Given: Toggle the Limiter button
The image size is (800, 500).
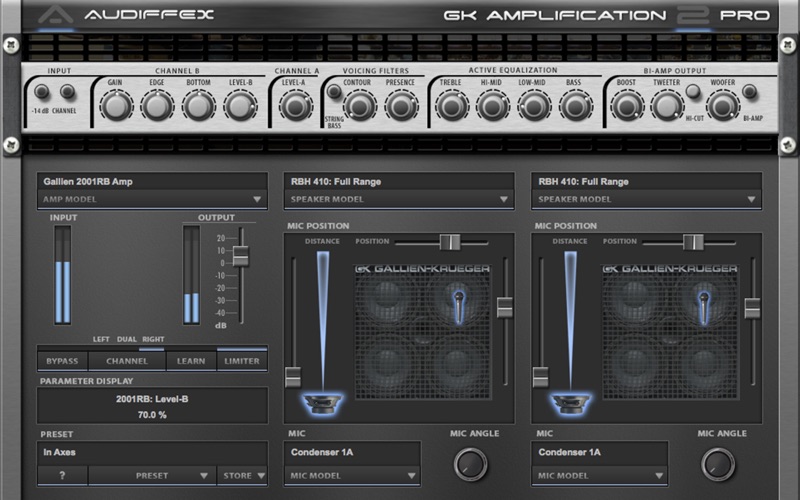Looking at the screenshot, I should coord(242,361).
